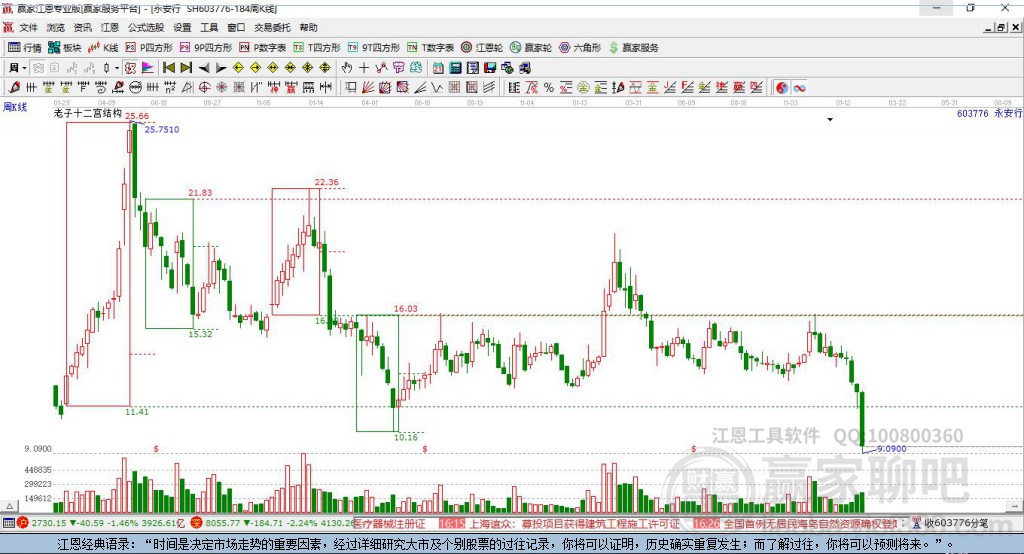Click the red-blue yin-yang icon
This screenshot has height=554, width=1024.
pyautogui.click(x=782, y=88)
